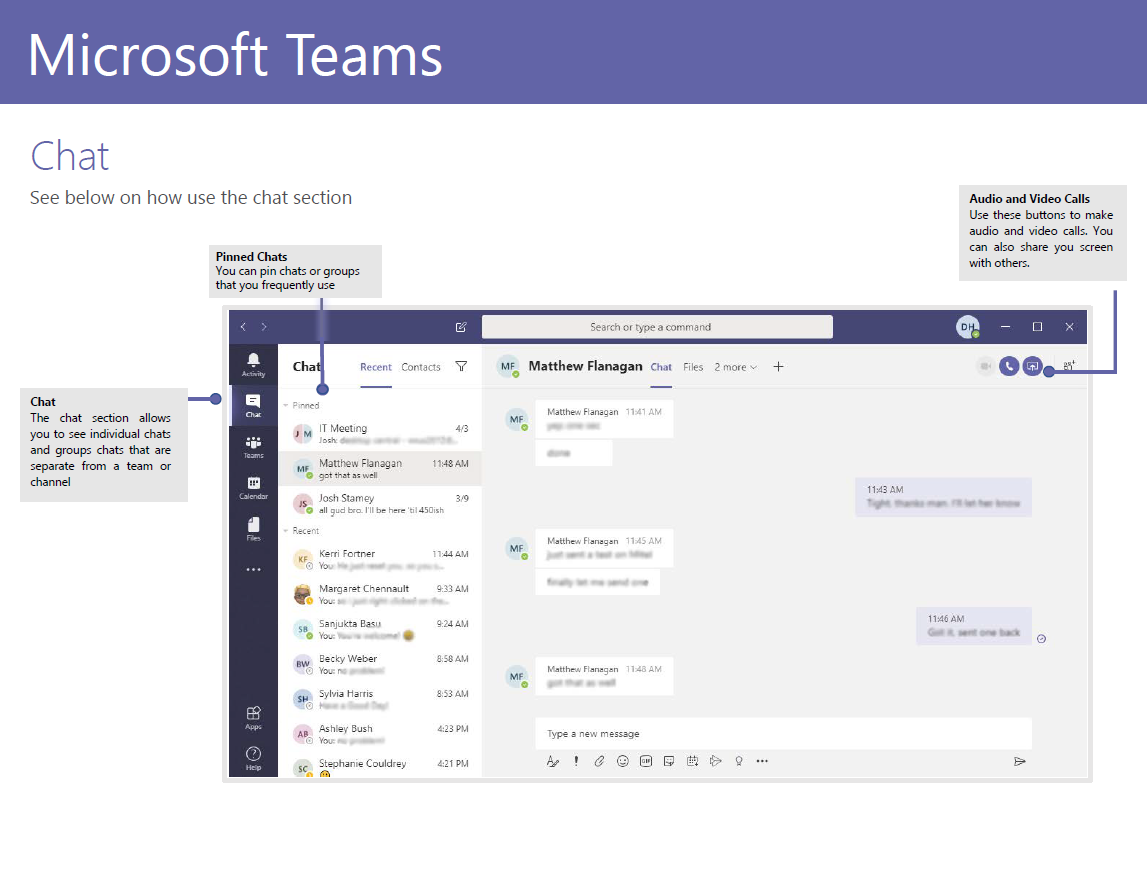Select the Chat tab in conversation header
This screenshot has width=1147, height=884.
[x=661, y=367]
